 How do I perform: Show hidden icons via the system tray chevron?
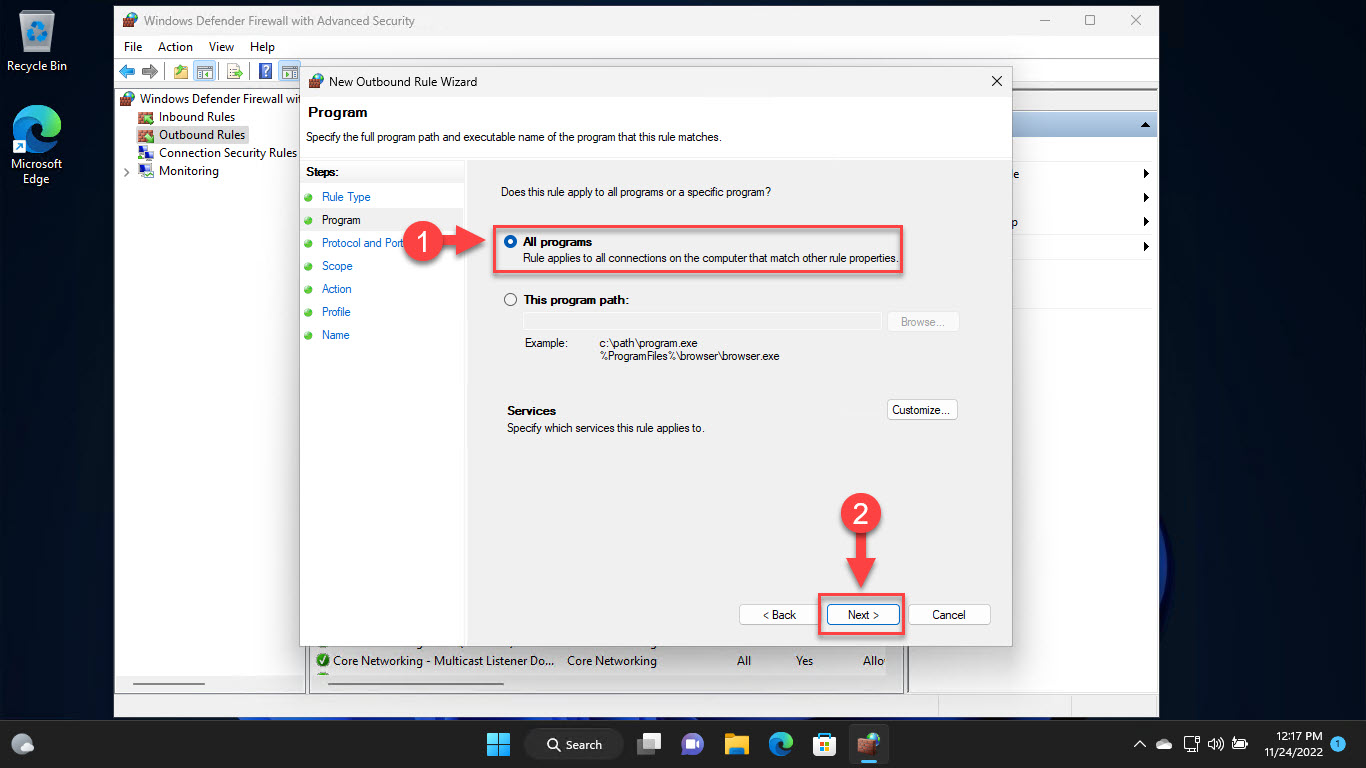[1139, 744]
